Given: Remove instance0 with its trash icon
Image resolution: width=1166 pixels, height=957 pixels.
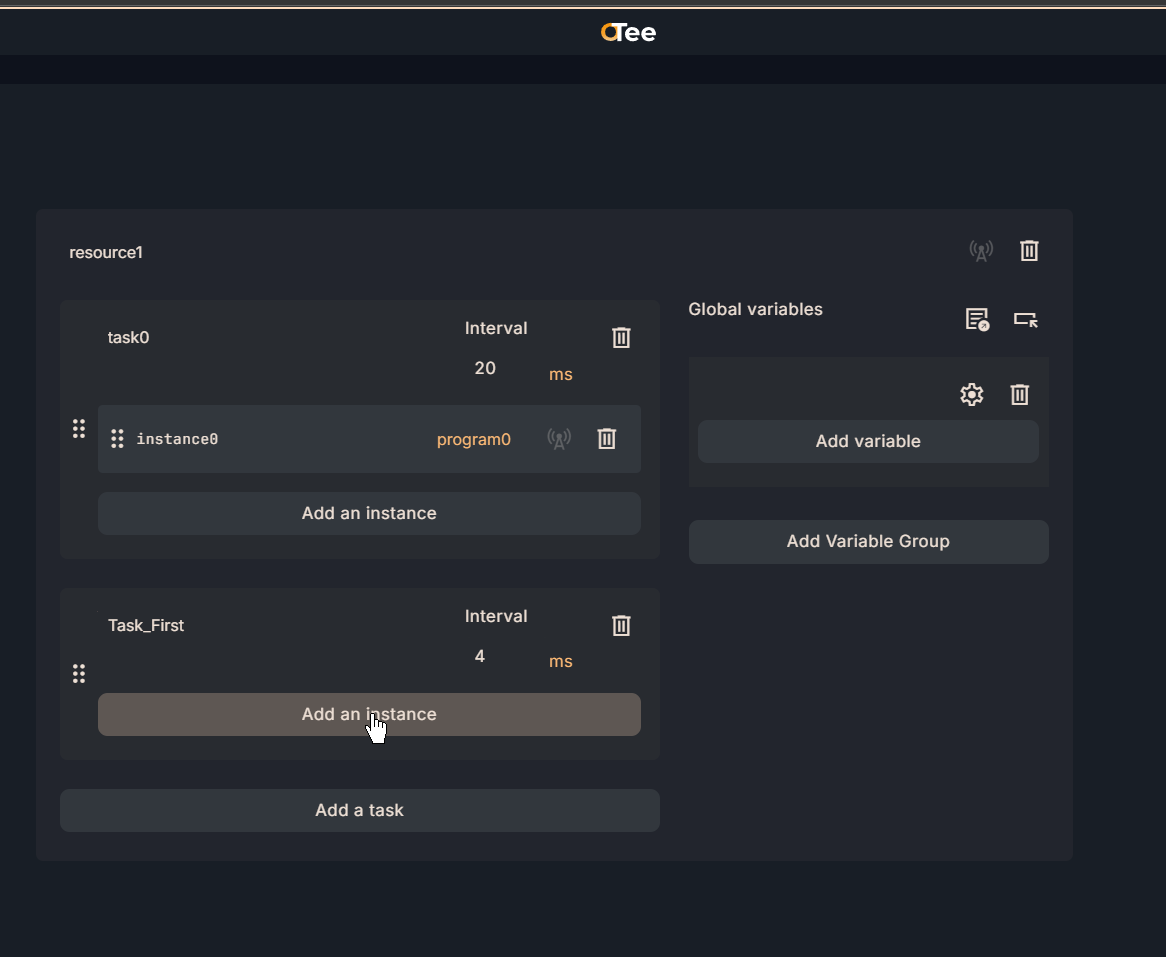Looking at the screenshot, I should click(x=607, y=439).
